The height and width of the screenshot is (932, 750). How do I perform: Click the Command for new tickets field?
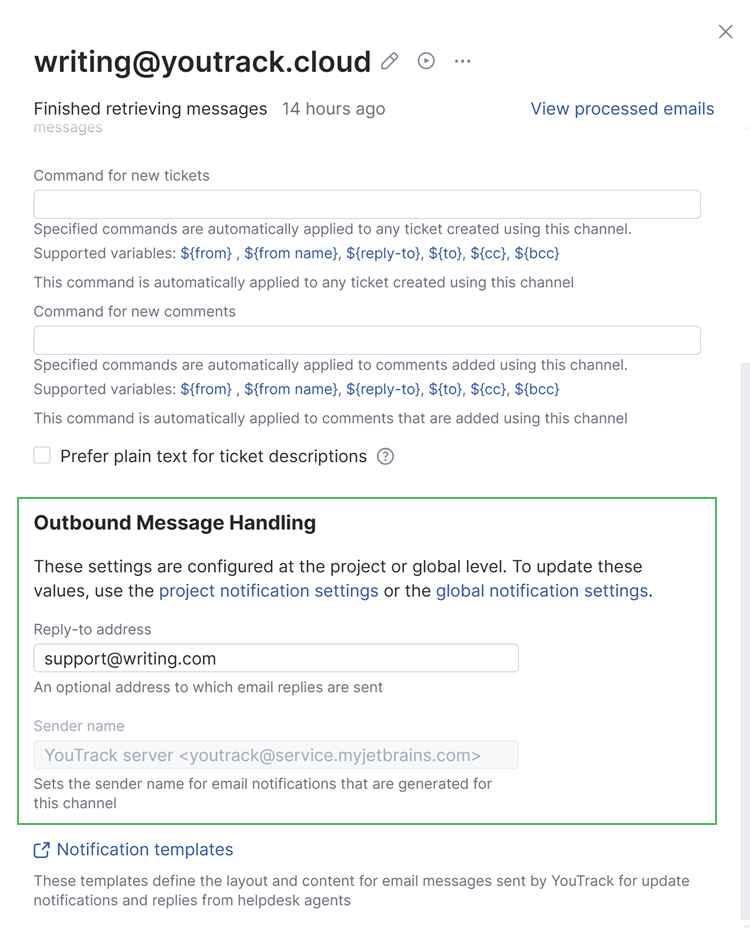coord(367,204)
